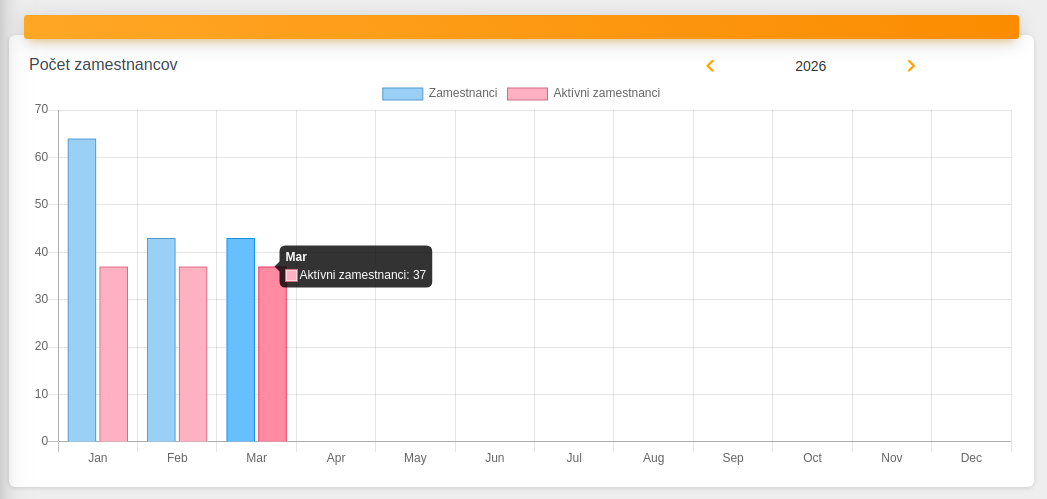Advance to next year with right chevron
This screenshot has height=499, width=1047.
[911, 65]
